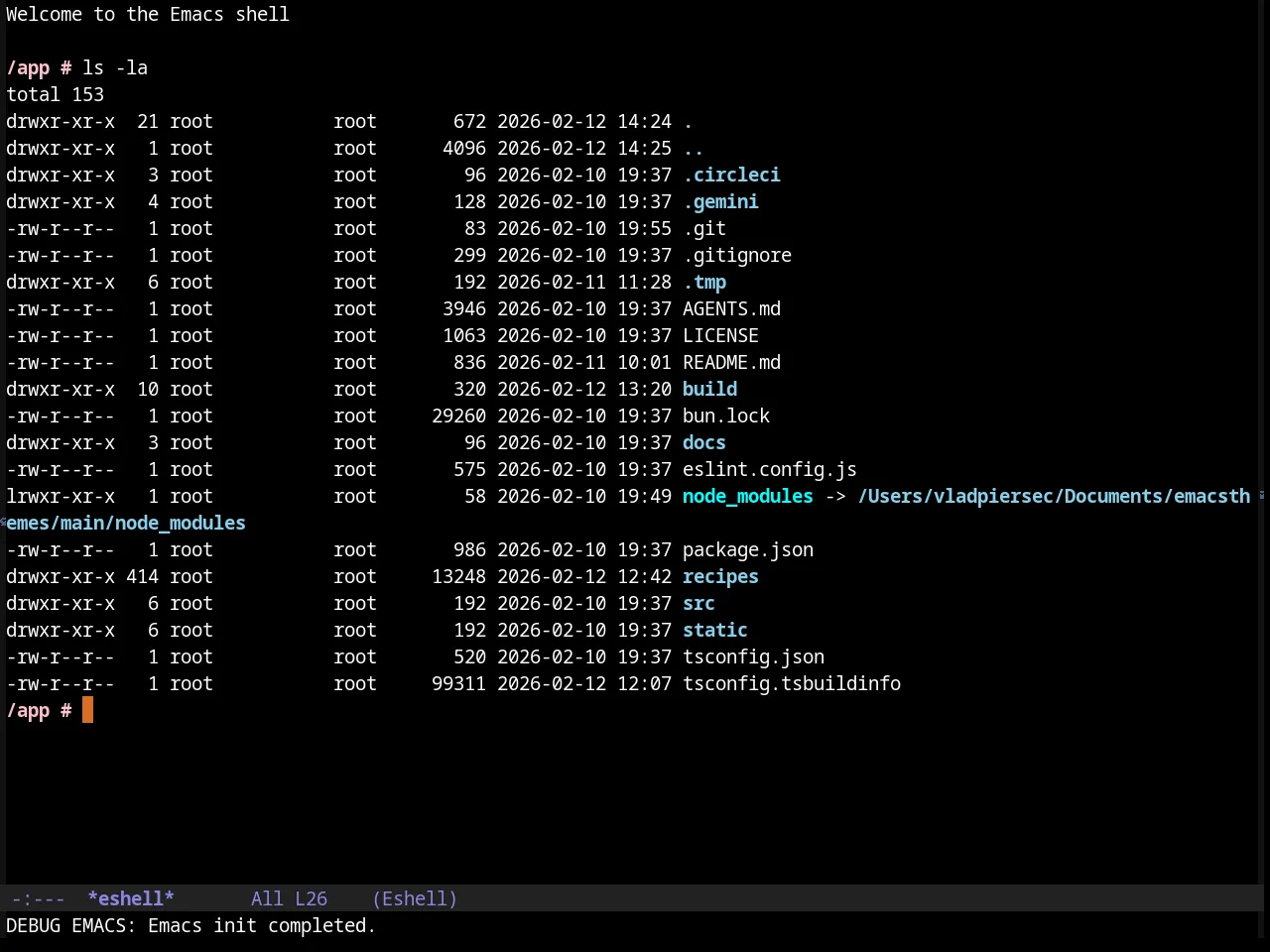The height and width of the screenshot is (952, 1270).
Task: Select the .git file entry
Action: tap(704, 229)
